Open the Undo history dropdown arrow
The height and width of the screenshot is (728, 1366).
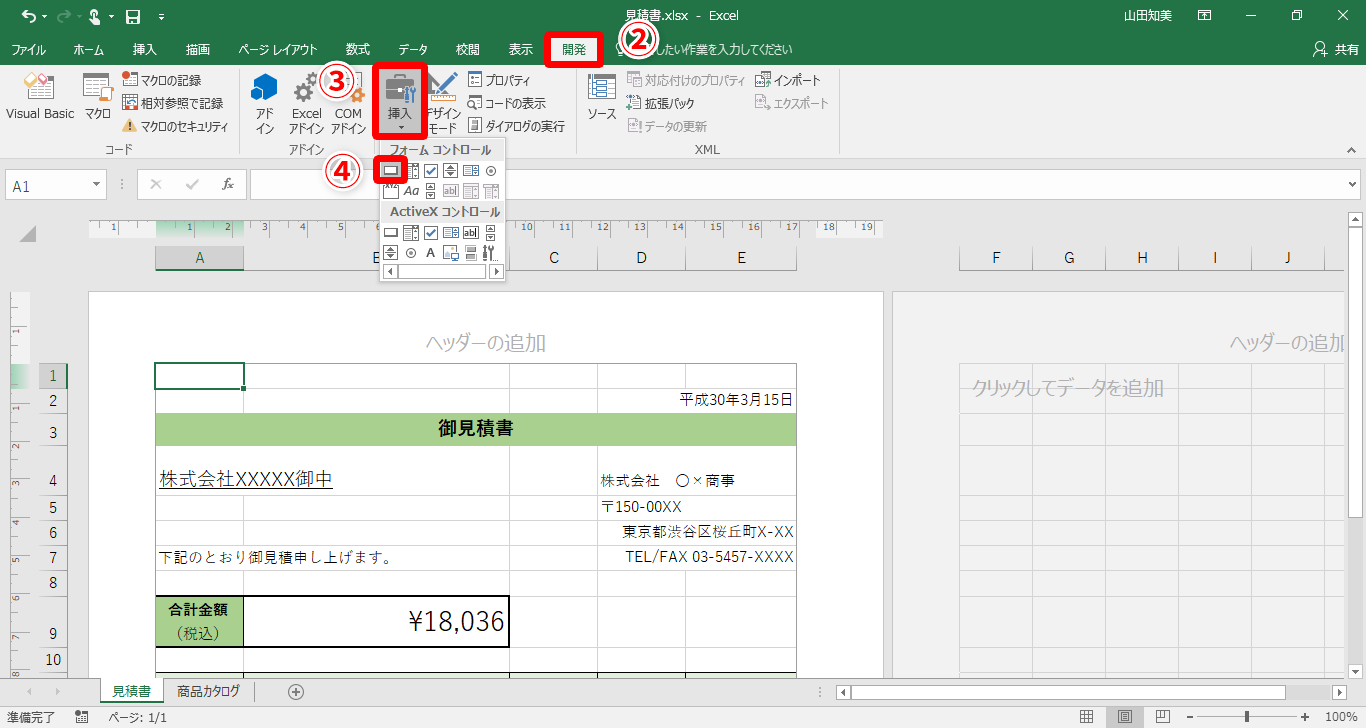(x=43, y=17)
